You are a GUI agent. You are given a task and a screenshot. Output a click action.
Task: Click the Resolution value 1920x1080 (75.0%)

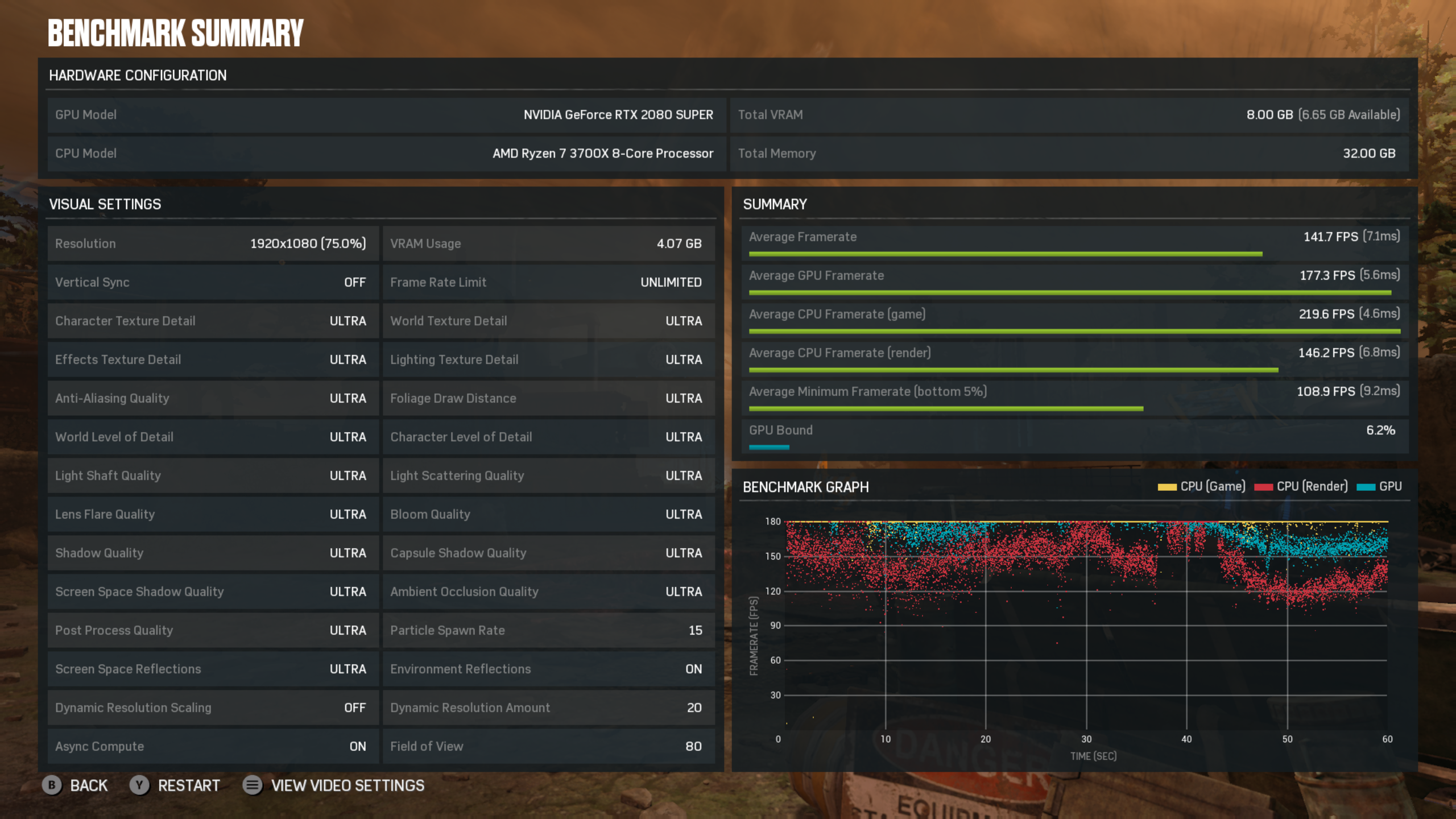pos(308,243)
